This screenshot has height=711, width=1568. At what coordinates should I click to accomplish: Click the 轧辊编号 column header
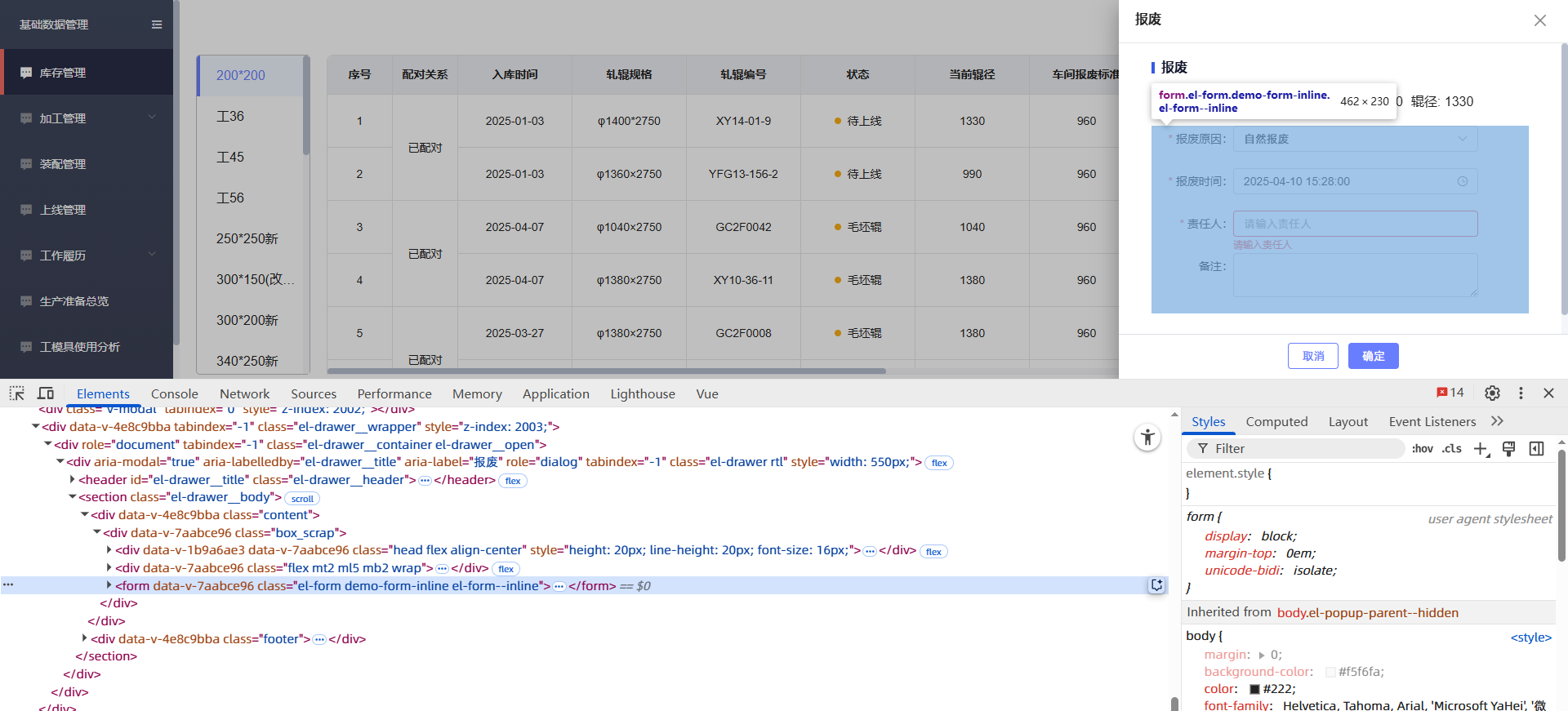pyautogui.click(x=743, y=74)
